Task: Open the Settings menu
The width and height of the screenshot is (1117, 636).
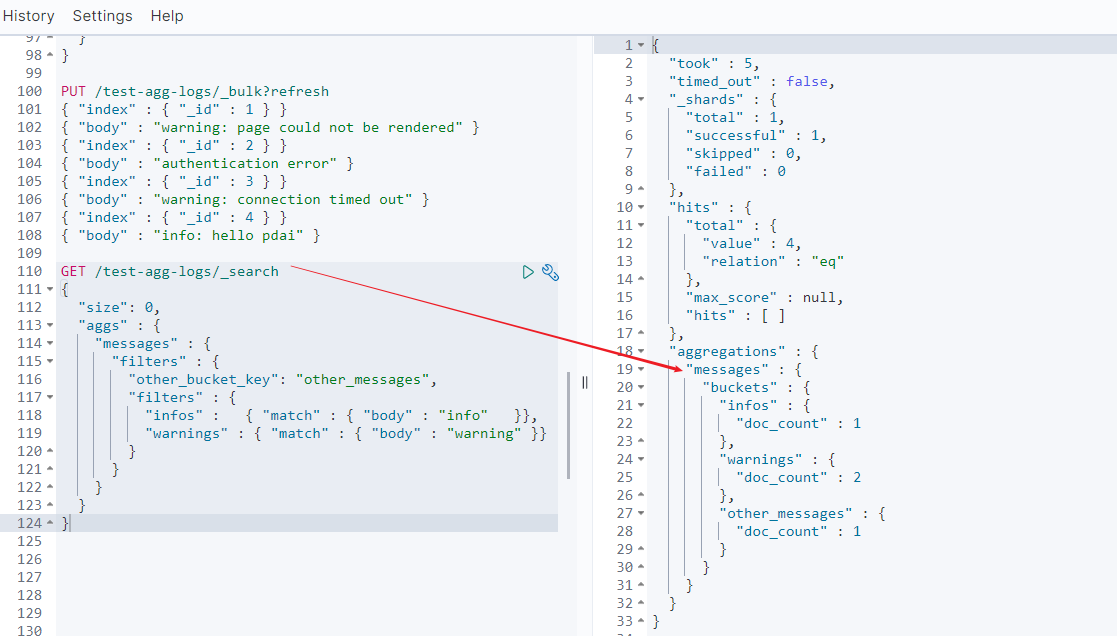Action: tap(102, 16)
